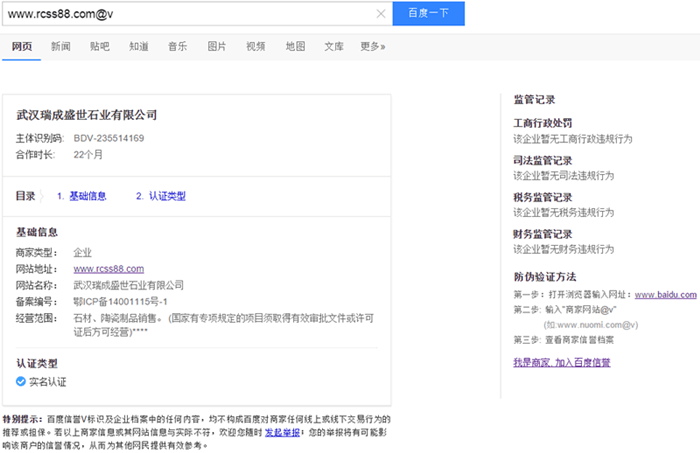The image size is (700, 453).
Task: Click the 司法监管记录 heading
Action: (543, 160)
